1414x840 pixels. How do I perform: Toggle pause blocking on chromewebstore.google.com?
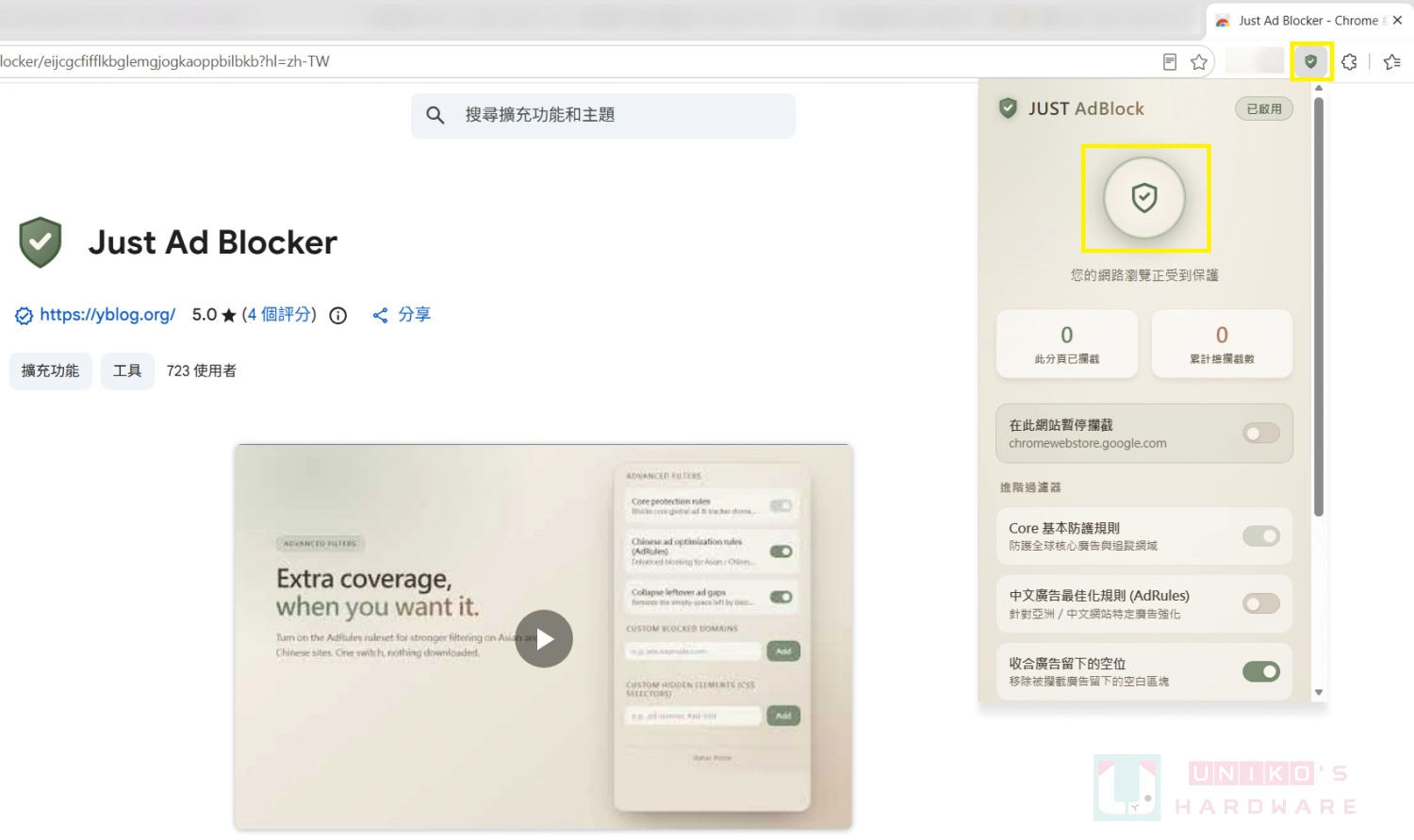coord(1260,434)
